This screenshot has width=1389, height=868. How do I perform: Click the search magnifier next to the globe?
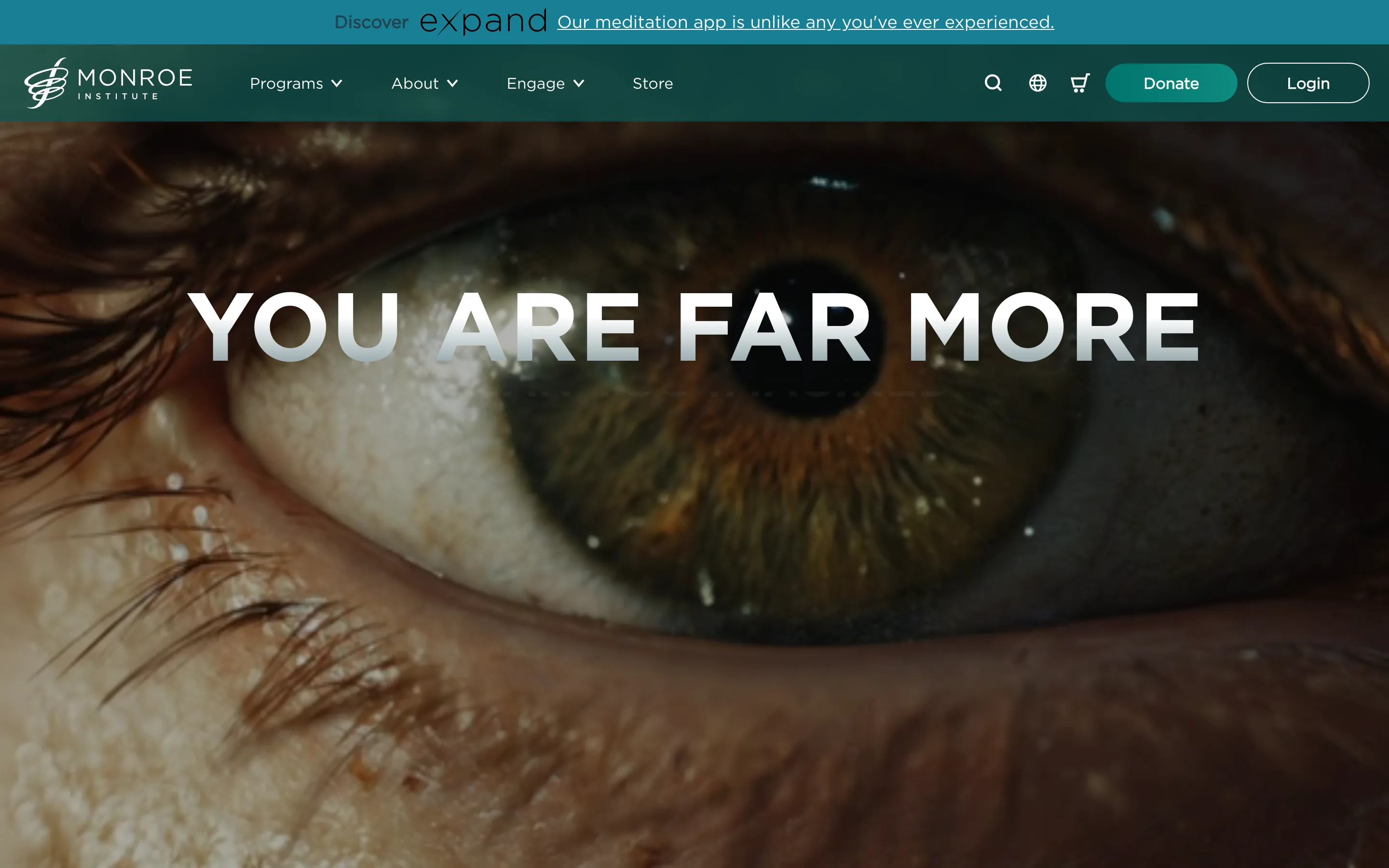coord(993,82)
